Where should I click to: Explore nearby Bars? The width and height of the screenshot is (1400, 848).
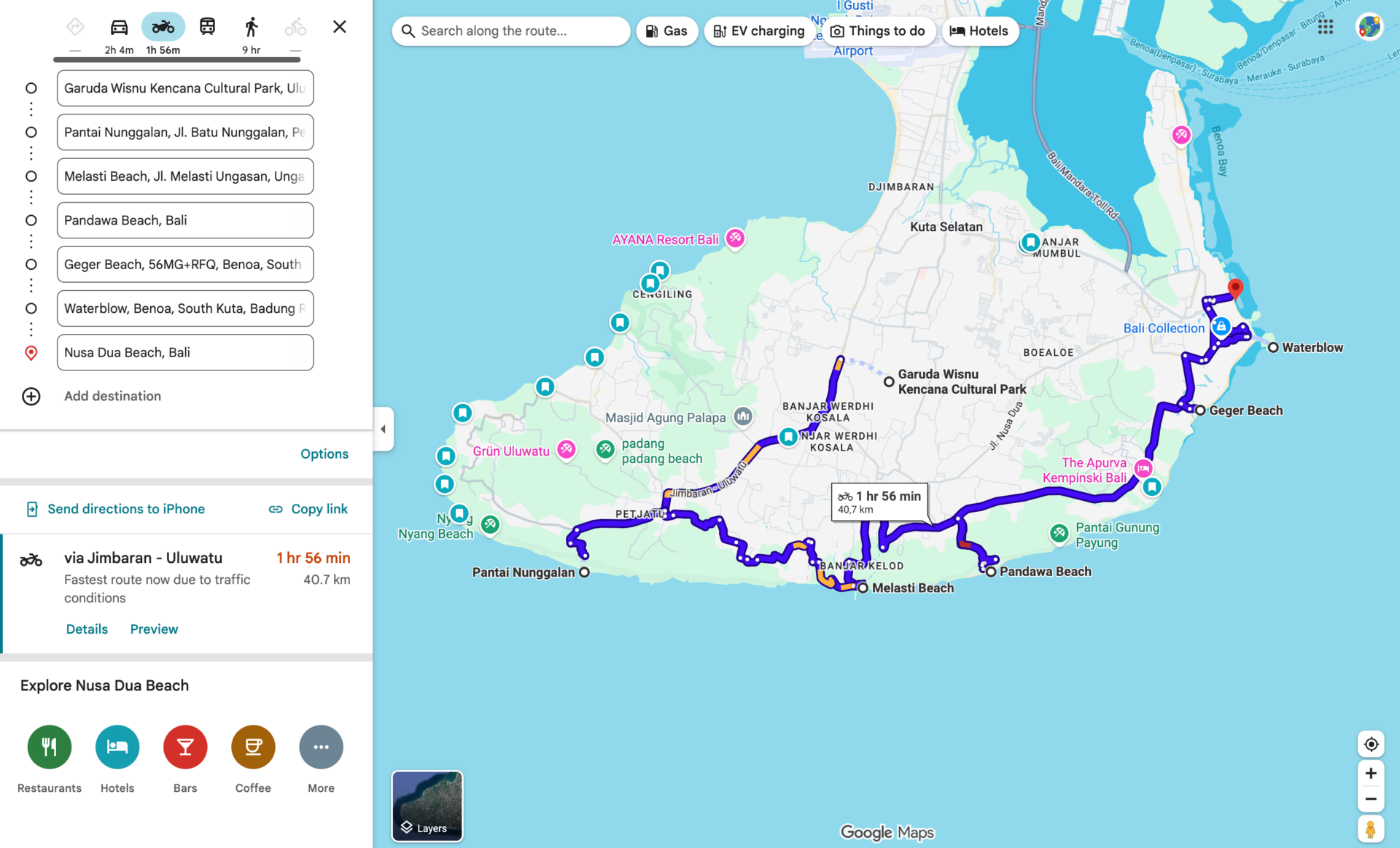pos(185,747)
